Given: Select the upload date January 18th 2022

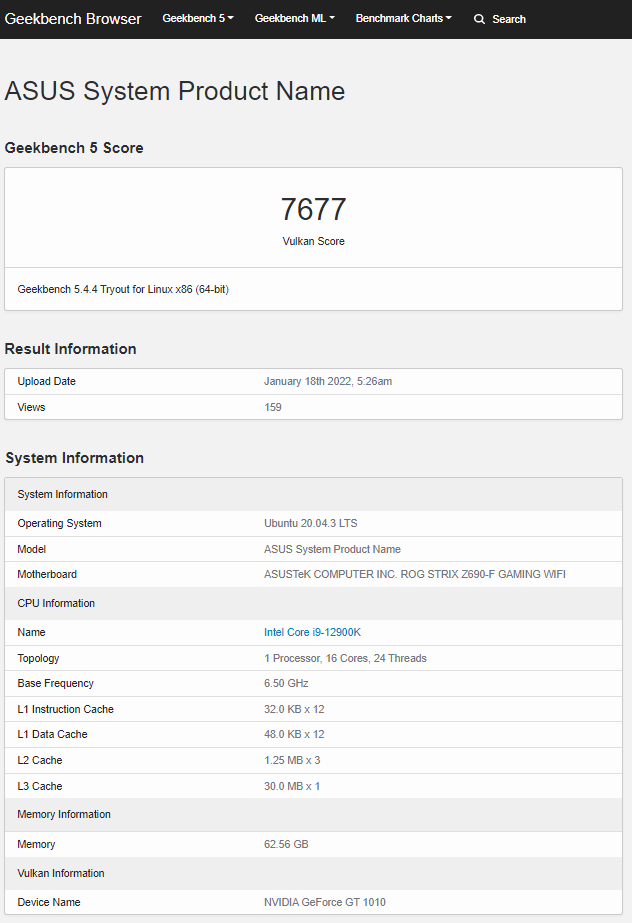Looking at the screenshot, I should (328, 381).
